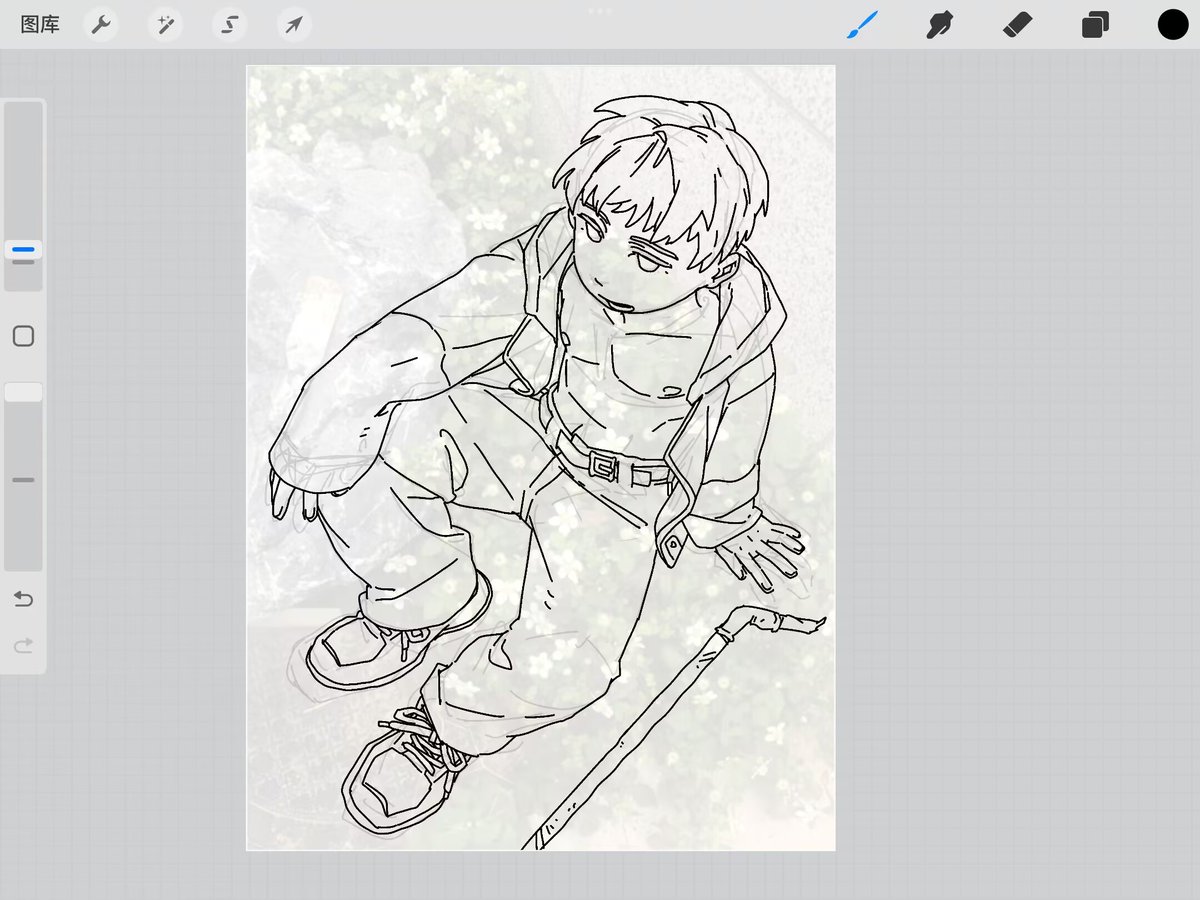Image resolution: width=1200 pixels, height=900 pixels.
Task: Activate the Transform arrow tool
Action: click(294, 25)
